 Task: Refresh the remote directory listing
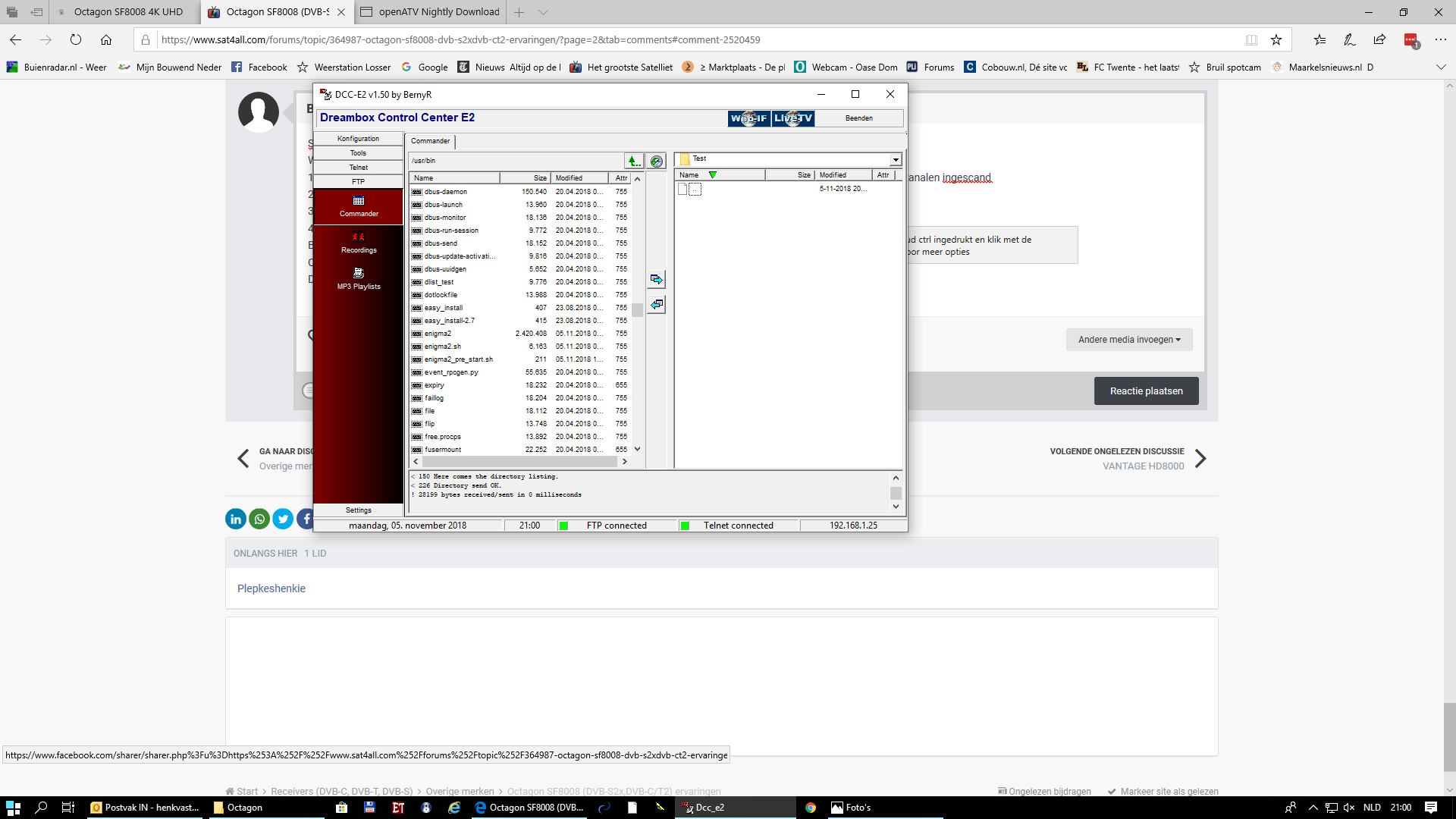pyautogui.click(x=657, y=161)
